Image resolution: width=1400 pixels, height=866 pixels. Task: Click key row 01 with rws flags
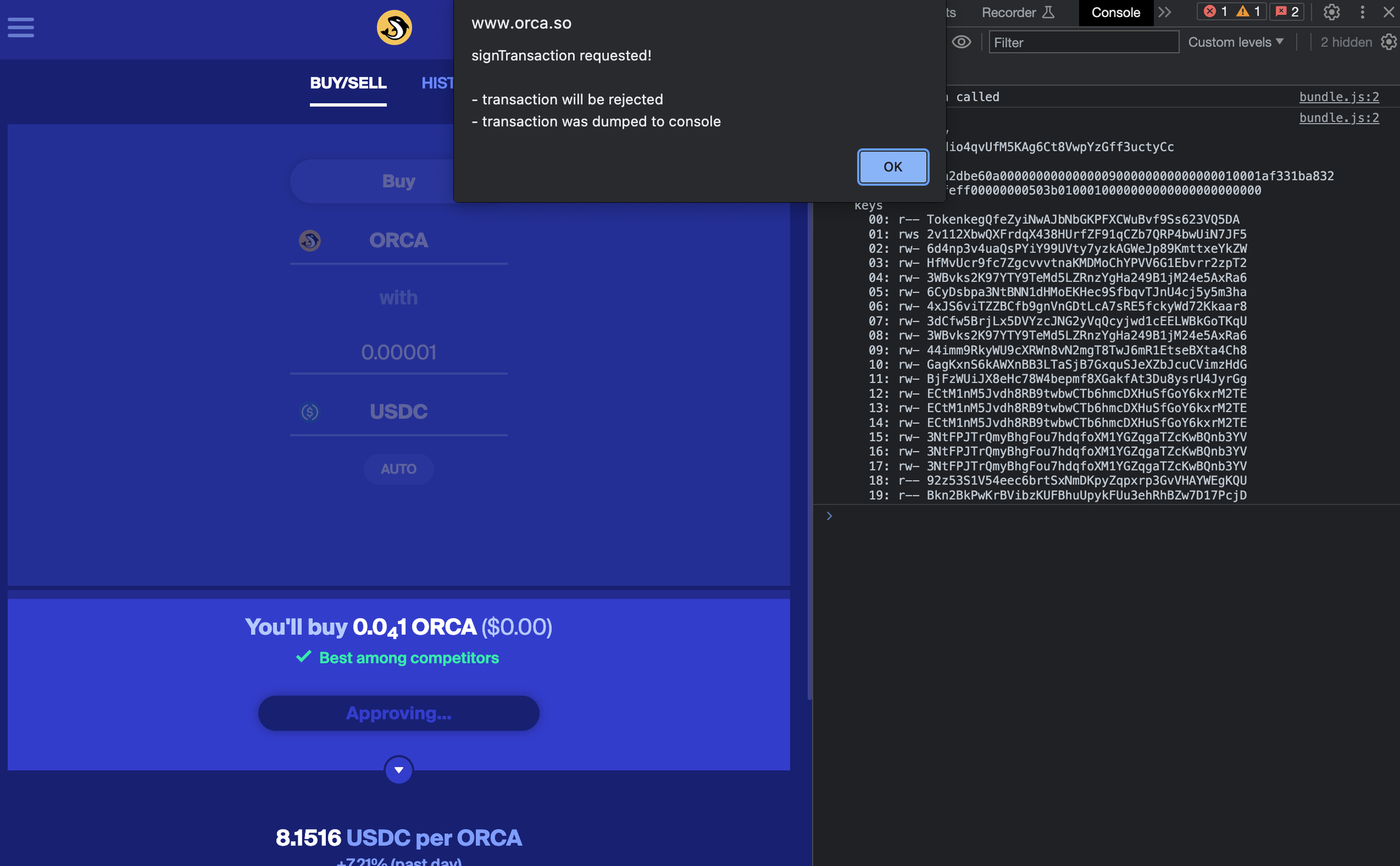point(1057,234)
